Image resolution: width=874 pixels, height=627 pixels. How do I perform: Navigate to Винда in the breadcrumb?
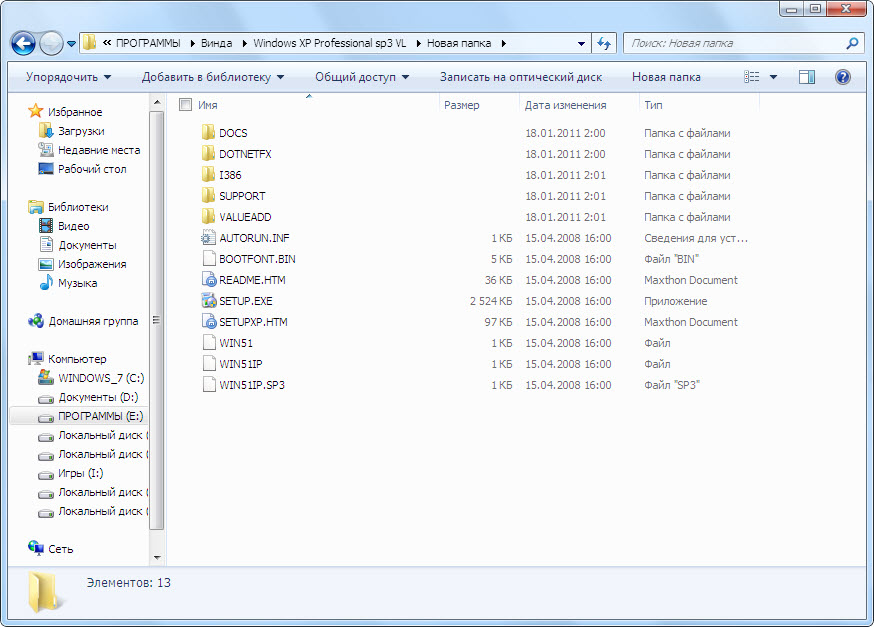pos(216,43)
